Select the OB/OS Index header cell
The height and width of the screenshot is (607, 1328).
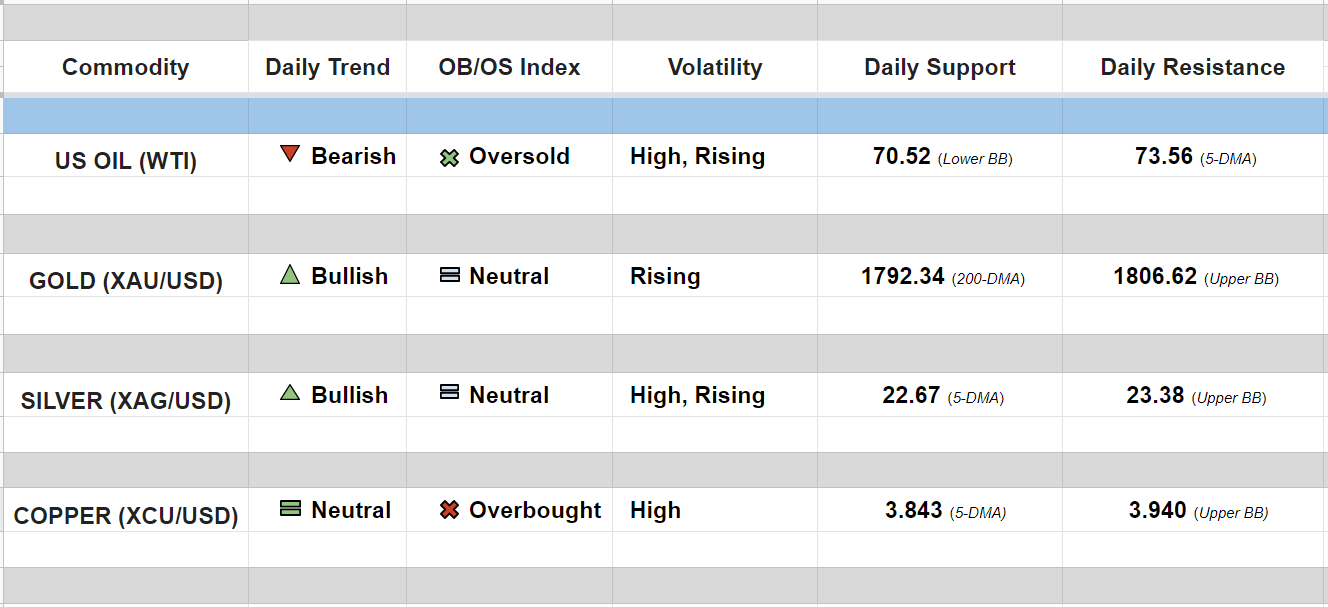pos(509,67)
